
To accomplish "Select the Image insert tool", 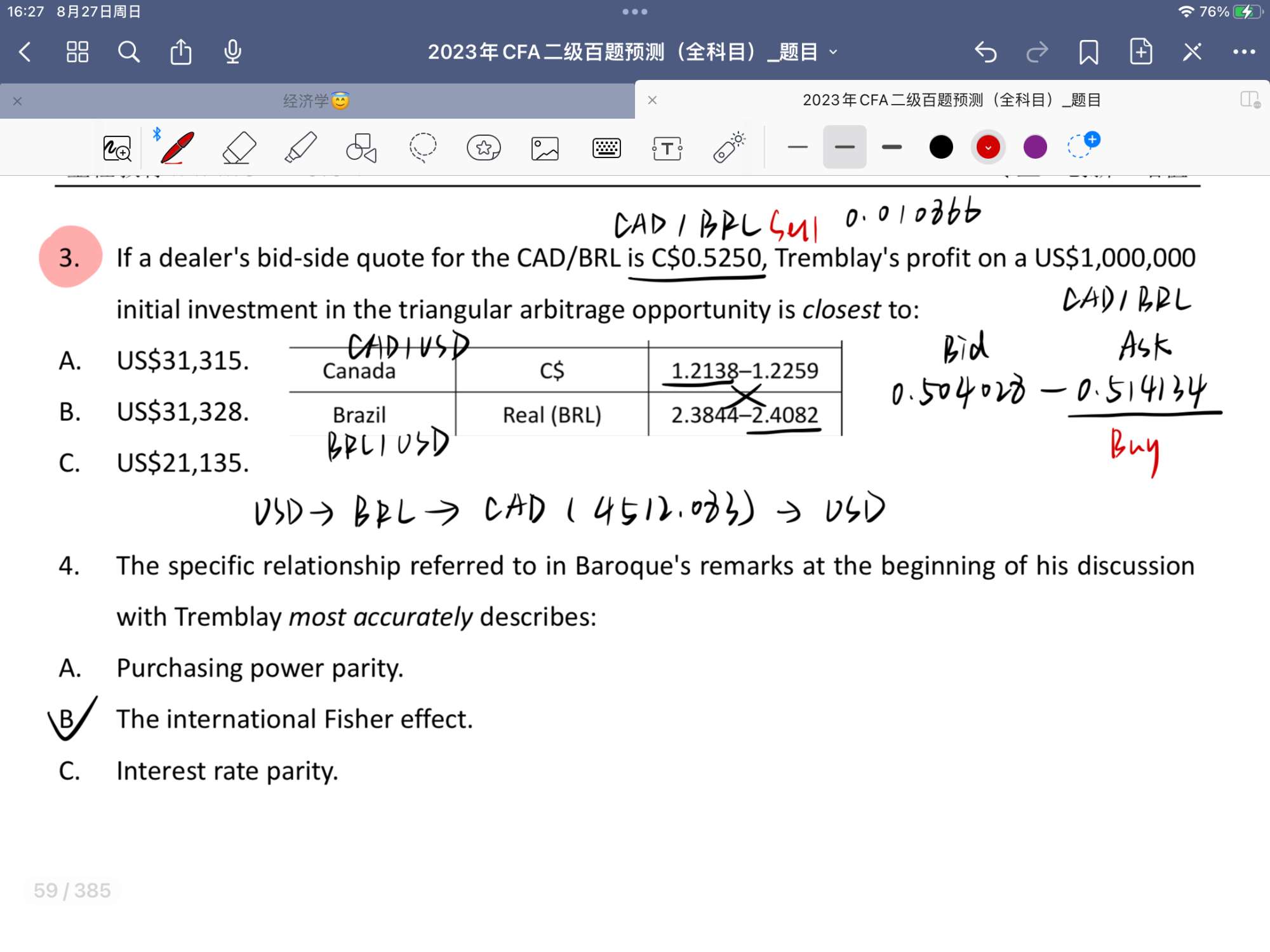I will click(545, 148).
